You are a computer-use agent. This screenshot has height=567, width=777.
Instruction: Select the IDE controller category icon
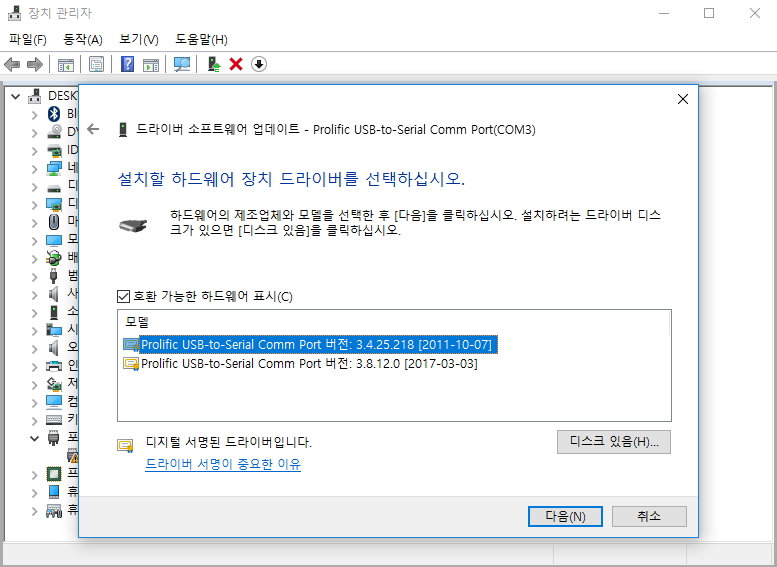(x=54, y=150)
